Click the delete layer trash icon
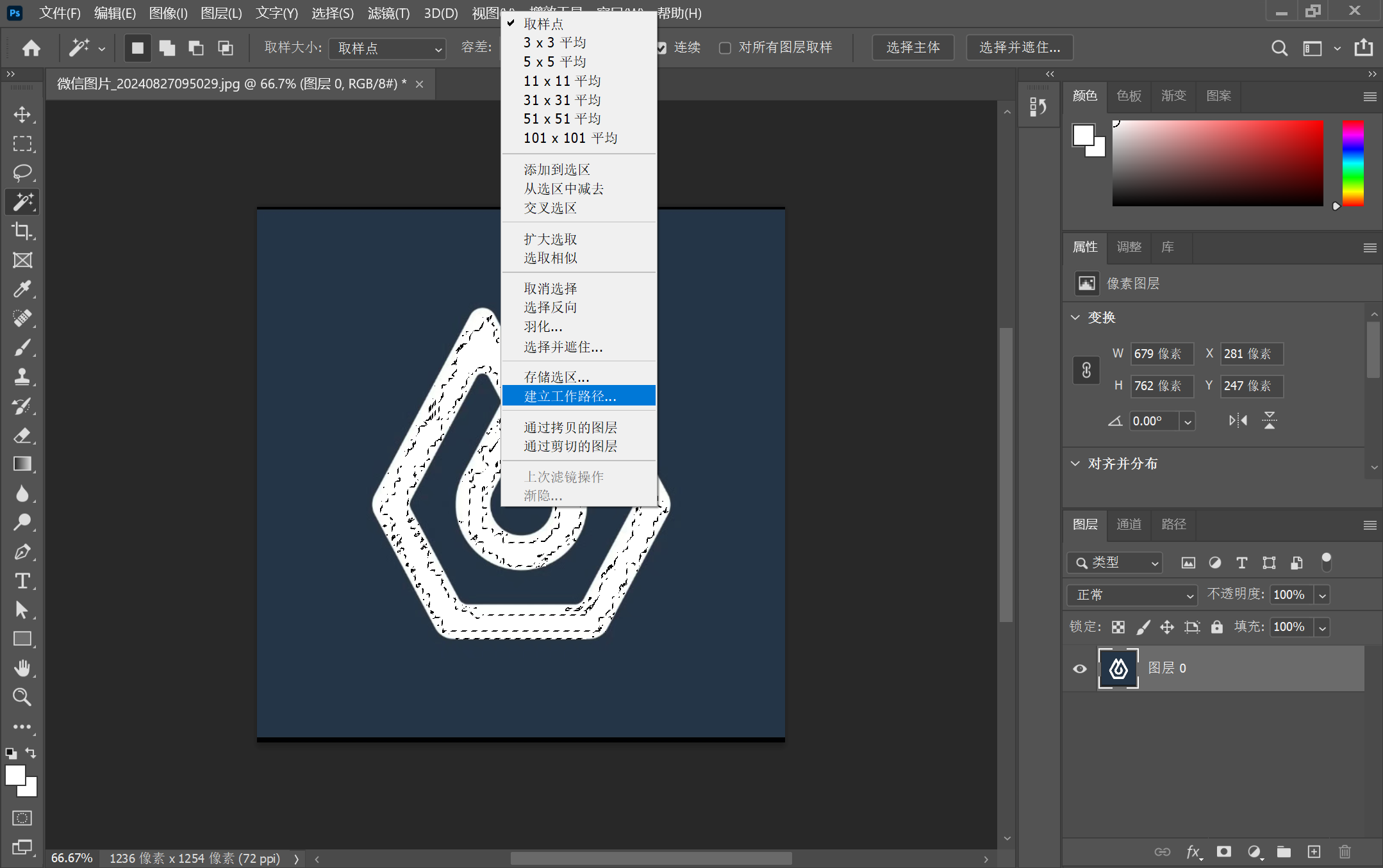Screen dimensions: 1383x868 pyautogui.click(x=1345, y=851)
